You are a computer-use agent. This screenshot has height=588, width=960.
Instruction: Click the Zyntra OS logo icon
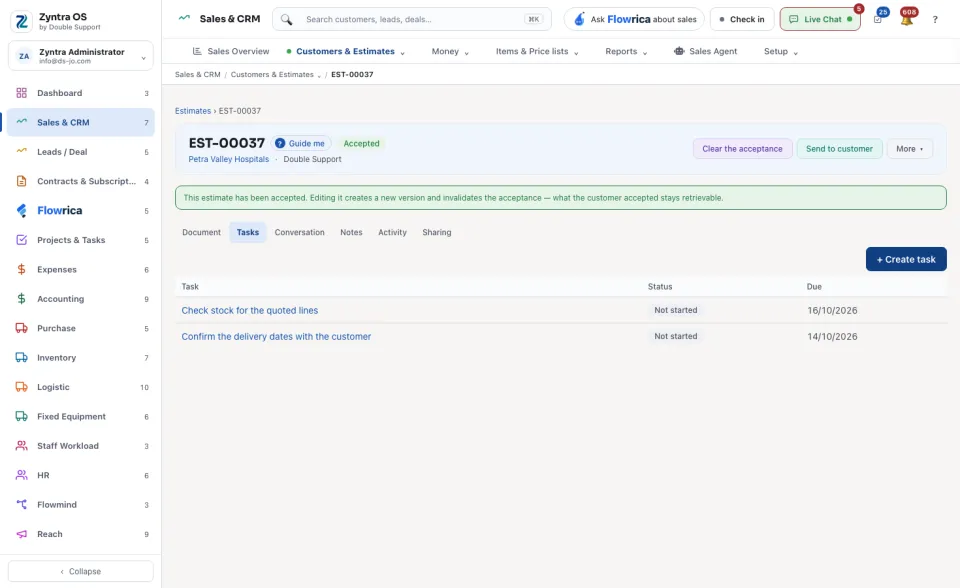click(21, 21)
